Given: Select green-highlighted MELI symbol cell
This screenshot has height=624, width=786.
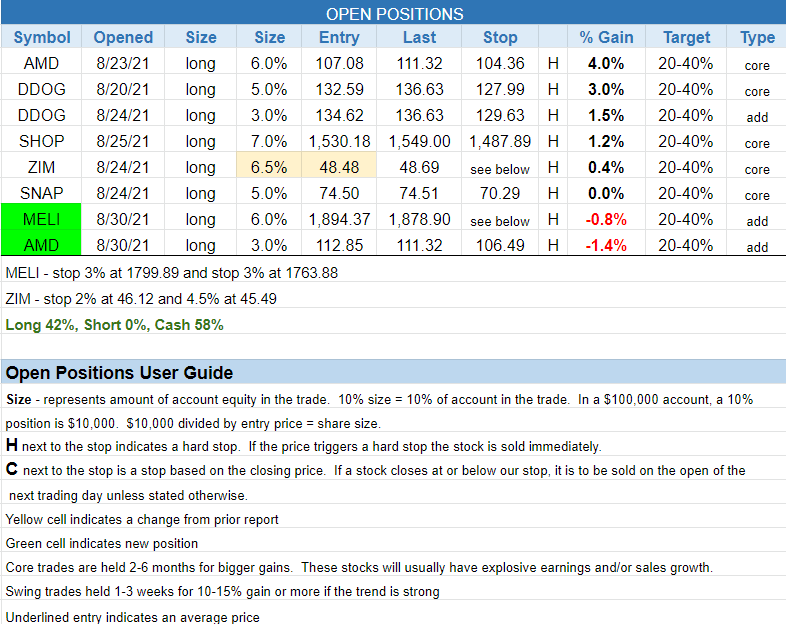Looking at the screenshot, I should [x=41, y=219].
